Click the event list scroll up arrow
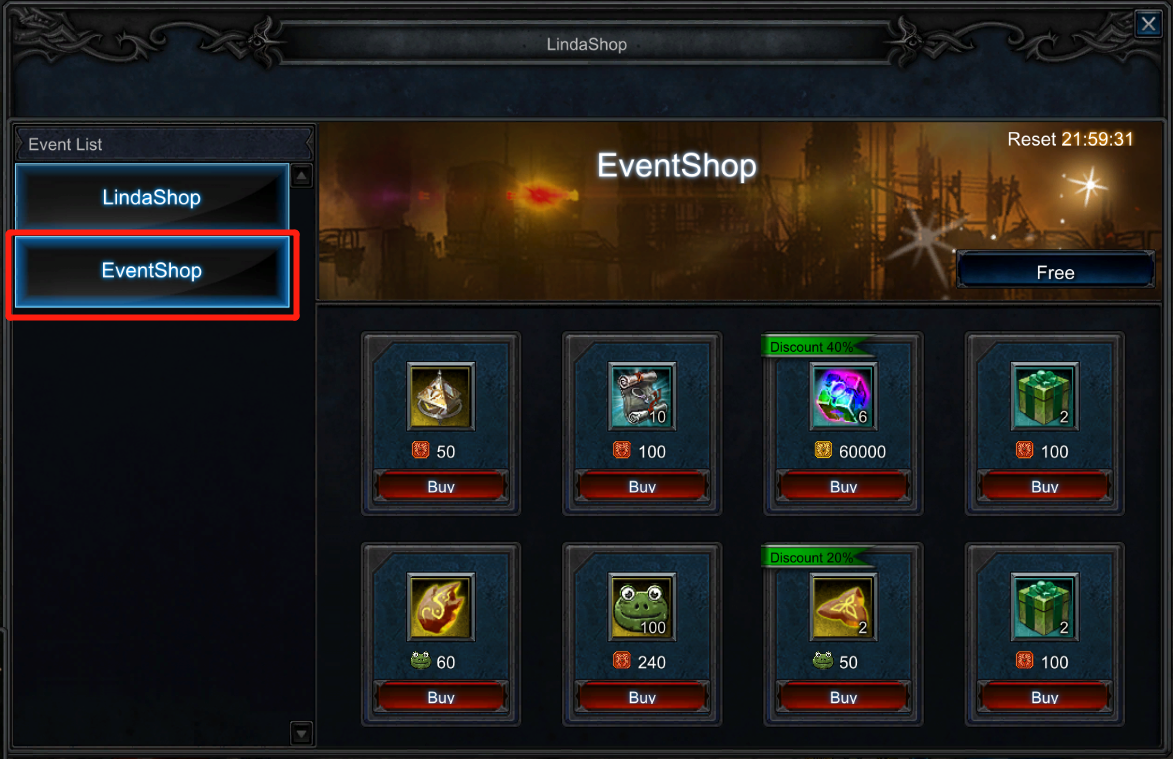This screenshot has width=1173, height=759. 301,176
